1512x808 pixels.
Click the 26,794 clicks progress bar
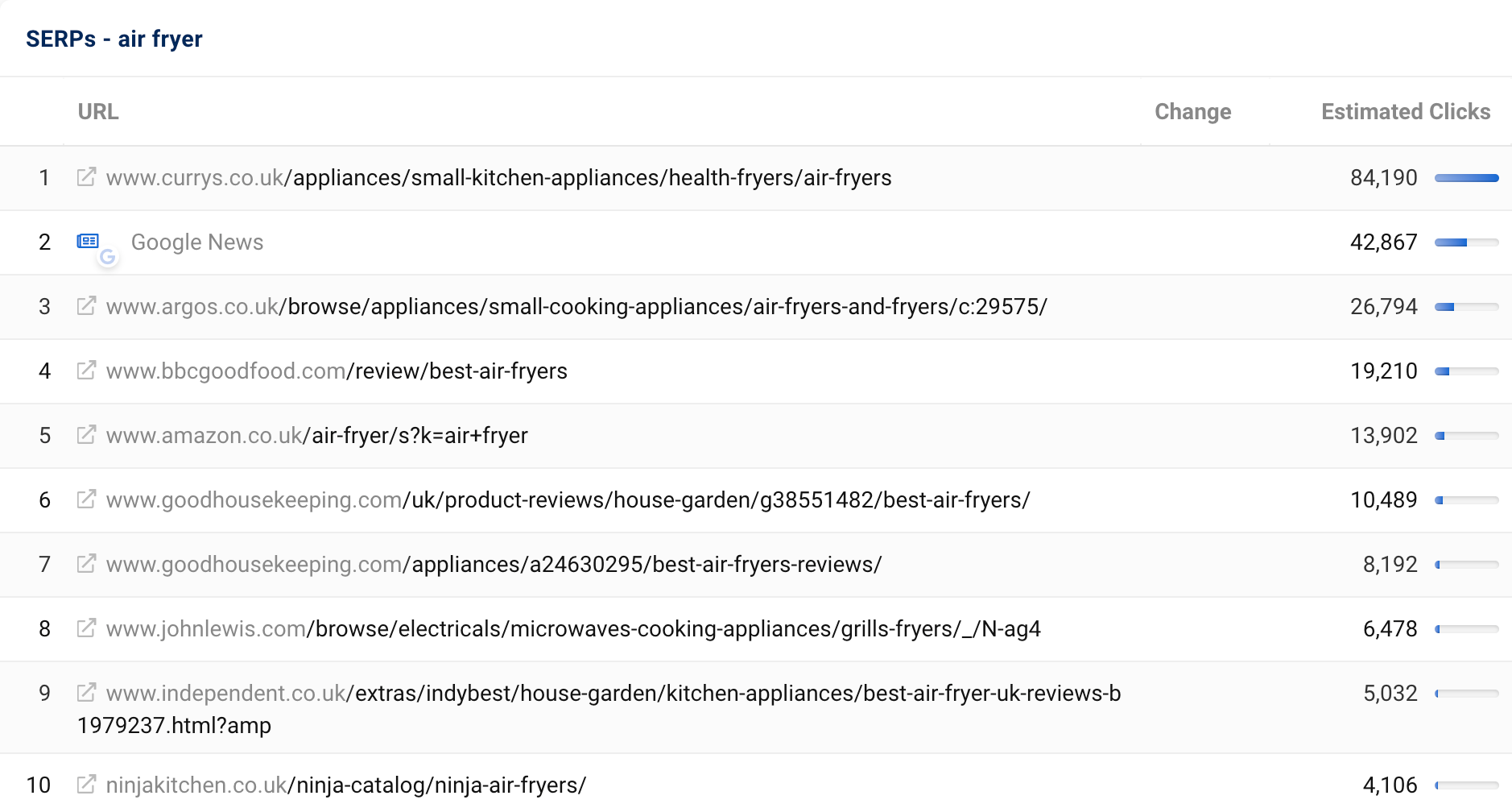(1466, 307)
